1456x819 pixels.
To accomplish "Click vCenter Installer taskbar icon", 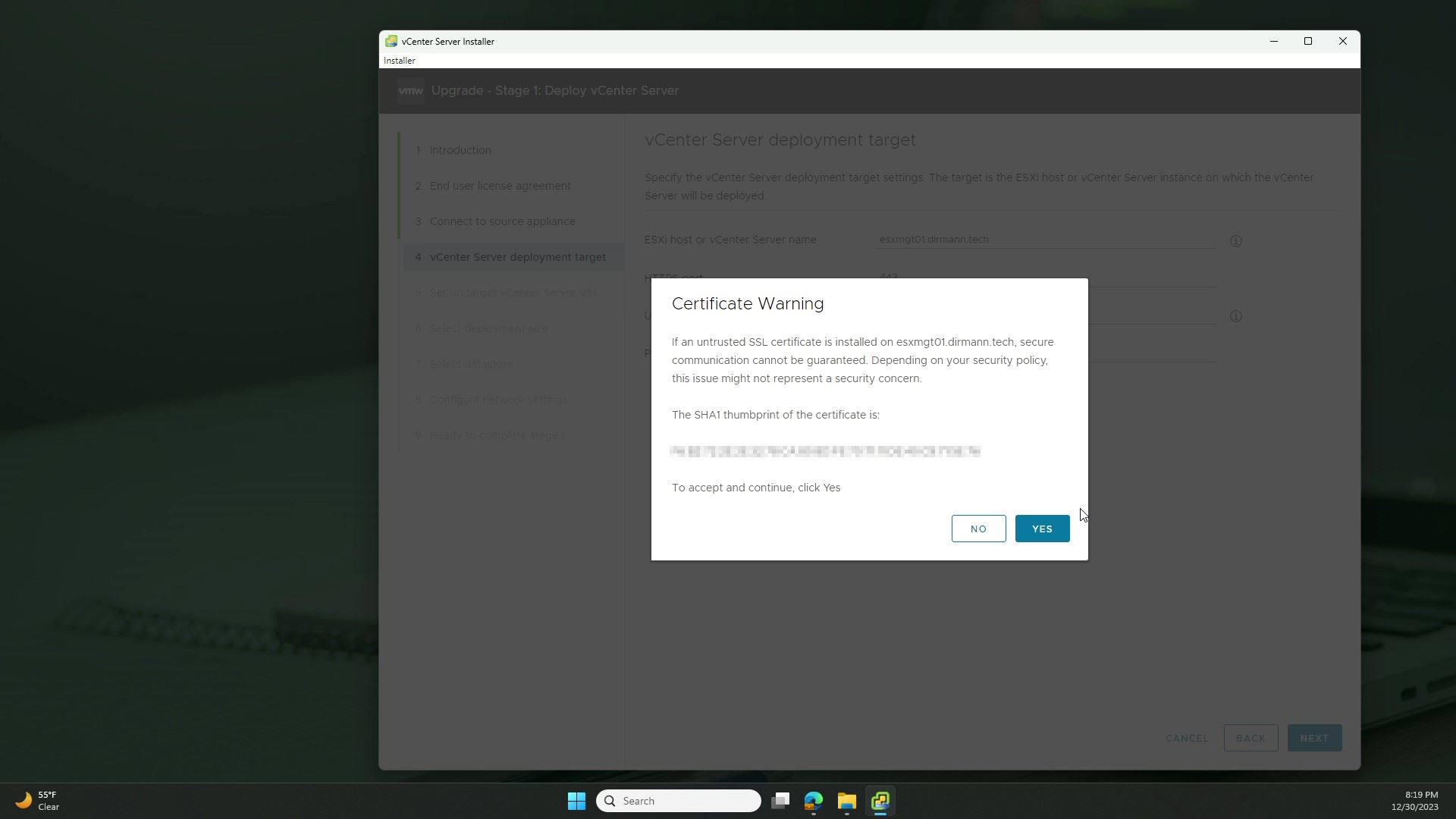I will pos(880,801).
